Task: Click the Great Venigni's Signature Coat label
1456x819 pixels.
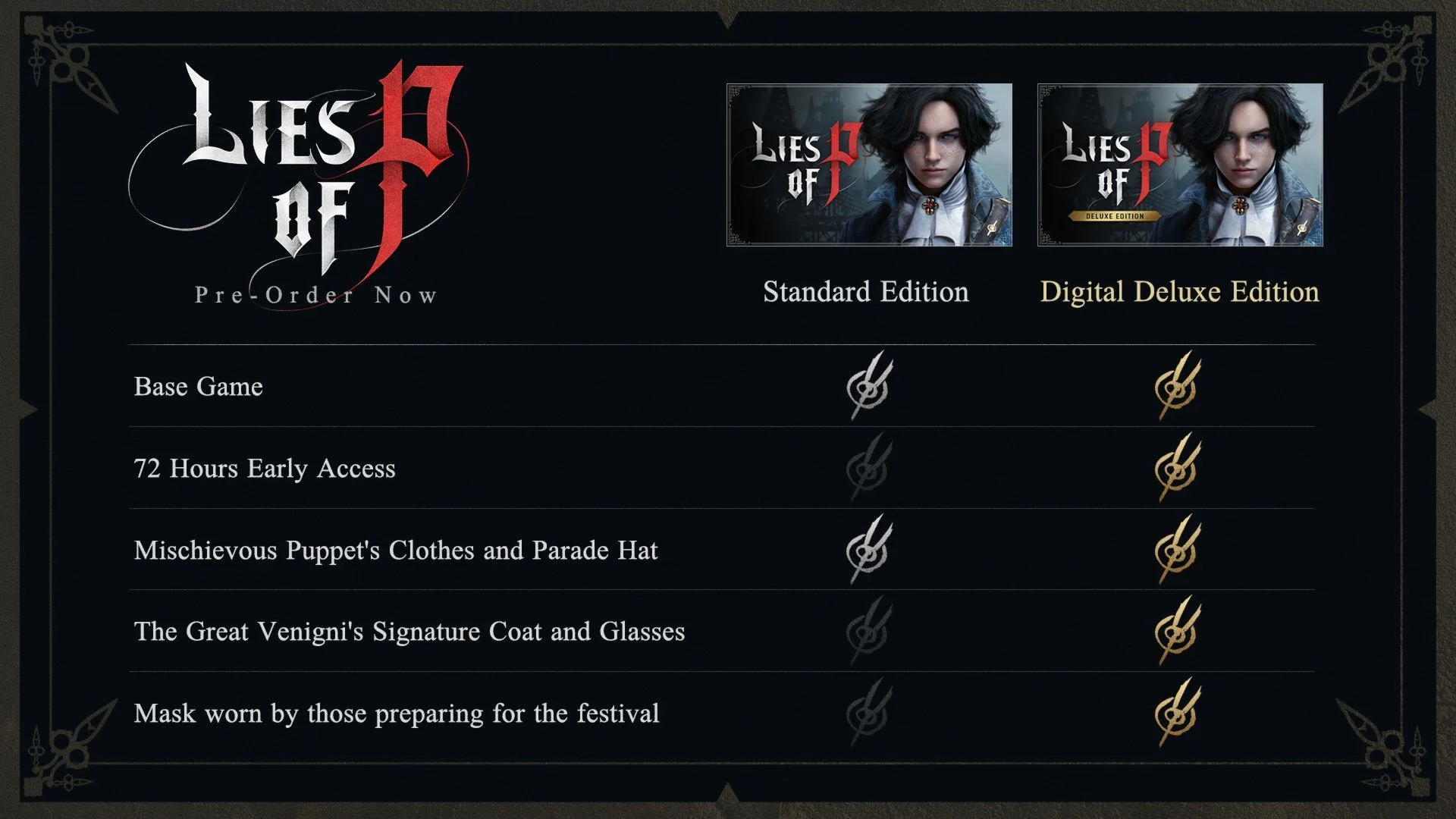Action: 409,632
